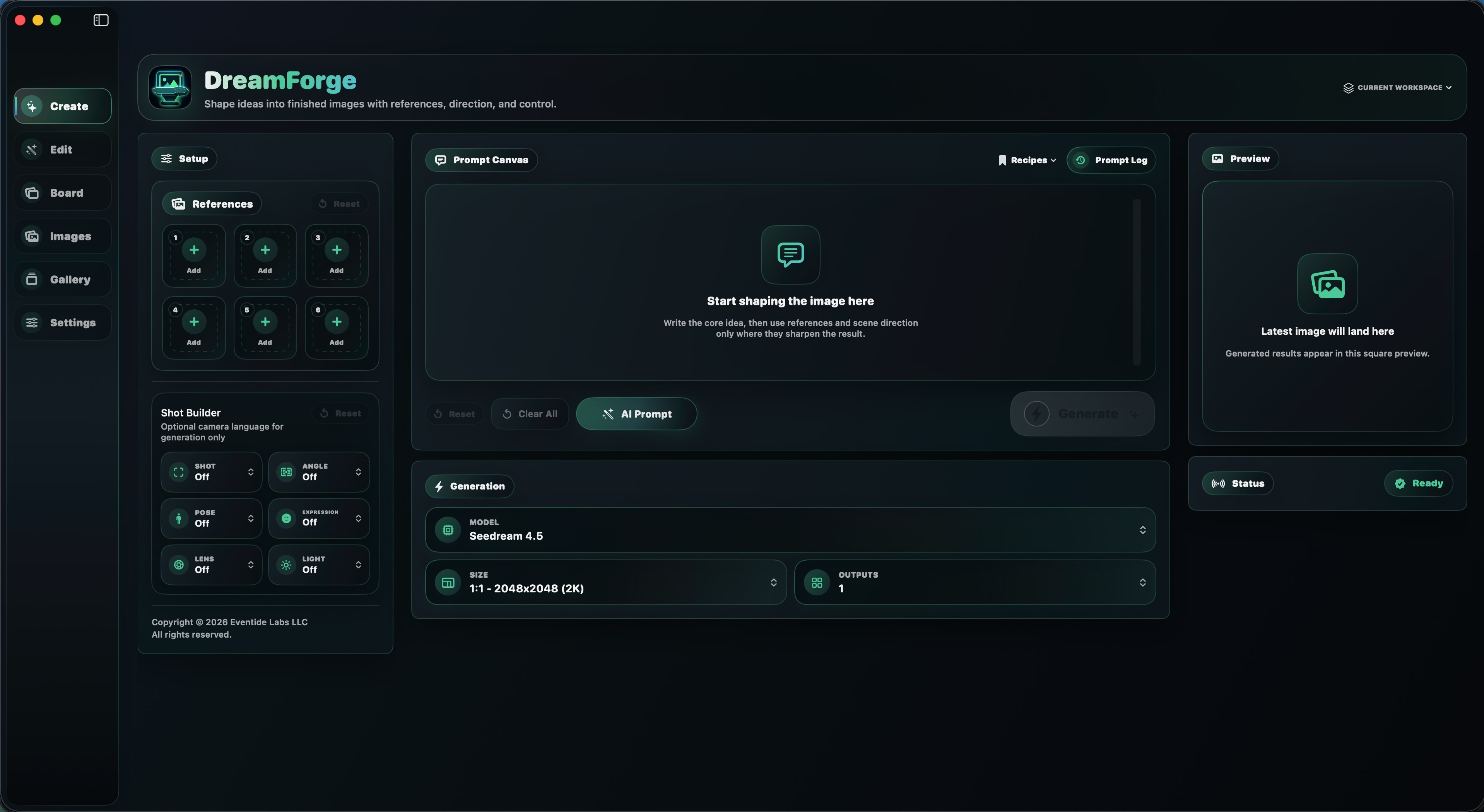Click the Edit wand icon in sidebar
Viewport: 1484px width, 812px height.
coord(32,150)
